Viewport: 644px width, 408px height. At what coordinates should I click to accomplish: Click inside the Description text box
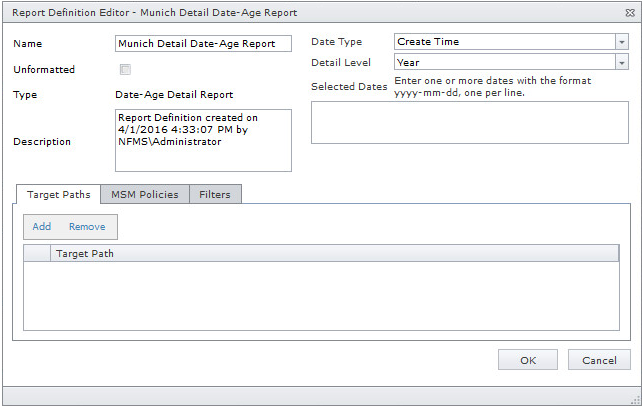tap(203, 140)
